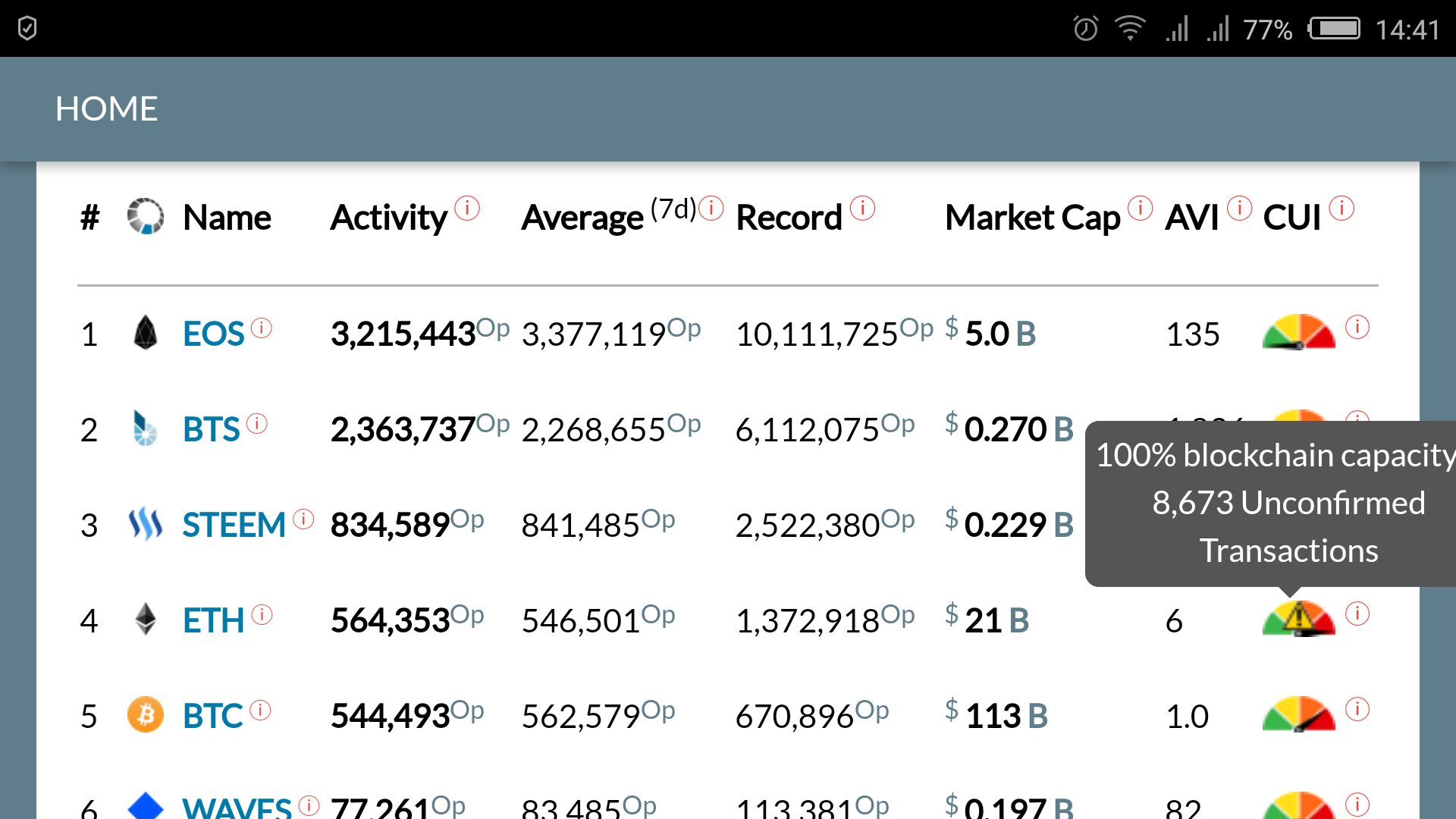This screenshot has height=819, width=1456.
Task: Click the # rank column header
Action: click(x=89, y=218)
